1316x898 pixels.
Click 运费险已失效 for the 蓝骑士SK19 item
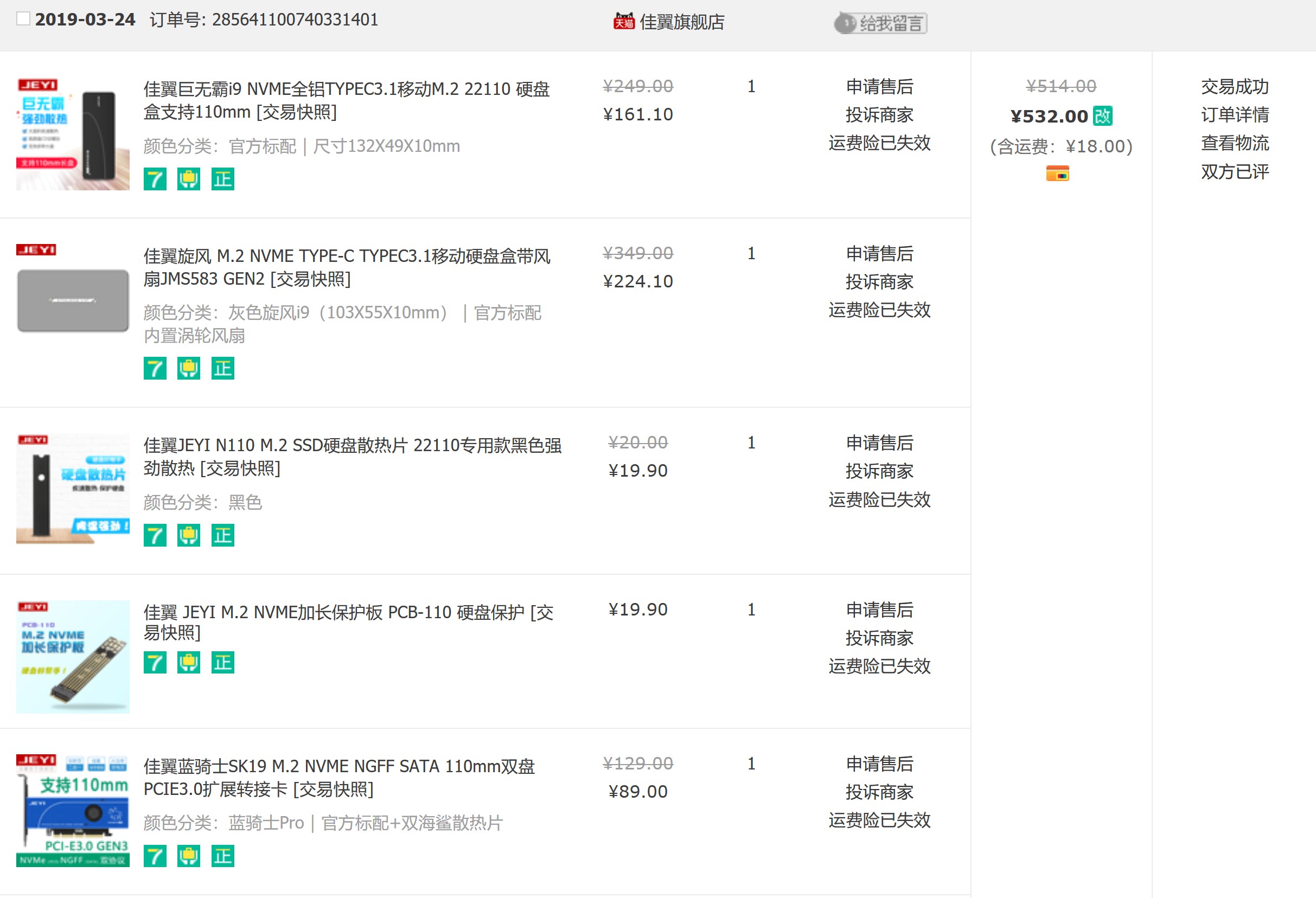[x=879, y=820]
